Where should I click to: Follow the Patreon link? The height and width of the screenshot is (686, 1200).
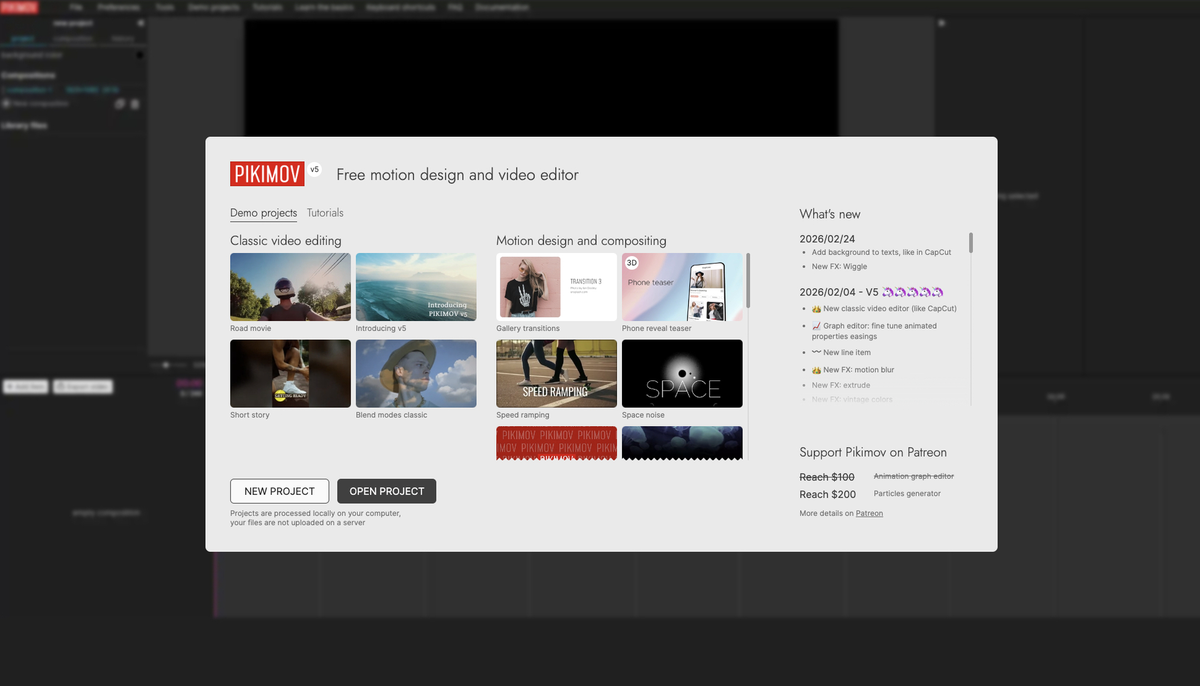(x=869, y=513)
